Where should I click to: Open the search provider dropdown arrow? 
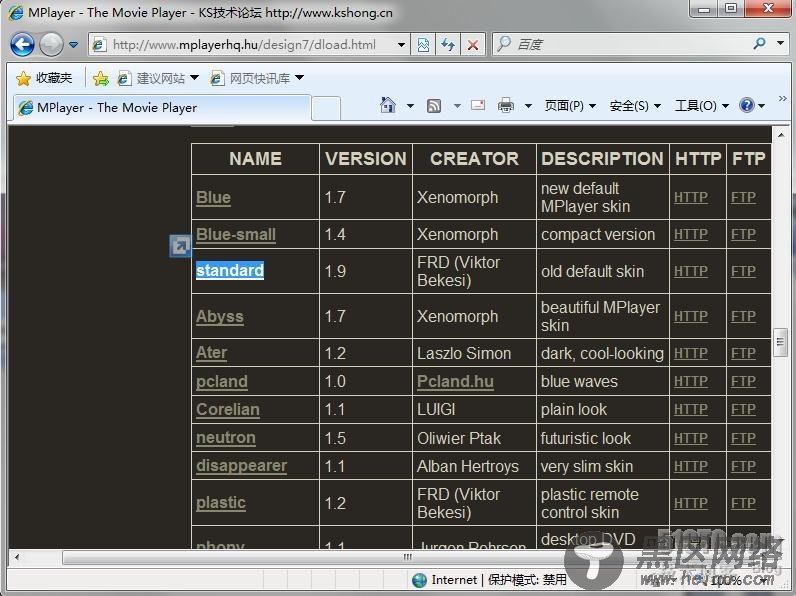tap(780, 44)
